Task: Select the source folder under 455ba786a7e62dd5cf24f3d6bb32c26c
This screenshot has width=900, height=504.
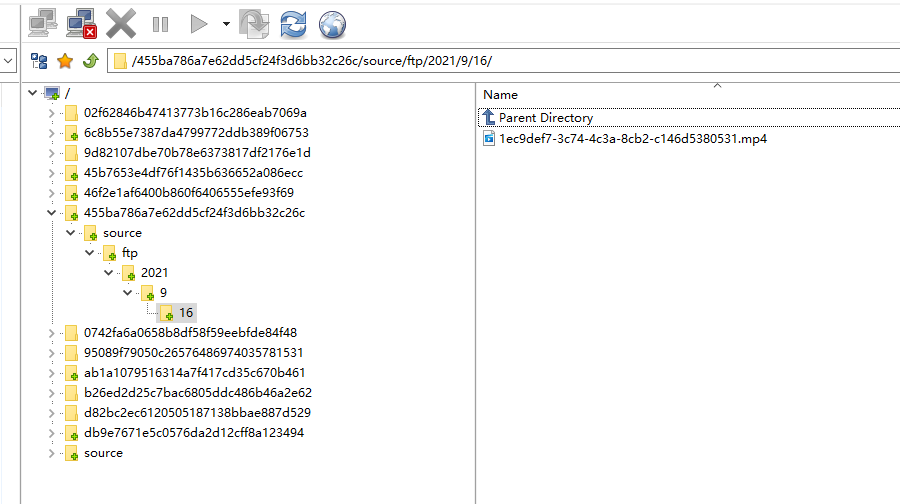Action: click(x=122, y=233)
